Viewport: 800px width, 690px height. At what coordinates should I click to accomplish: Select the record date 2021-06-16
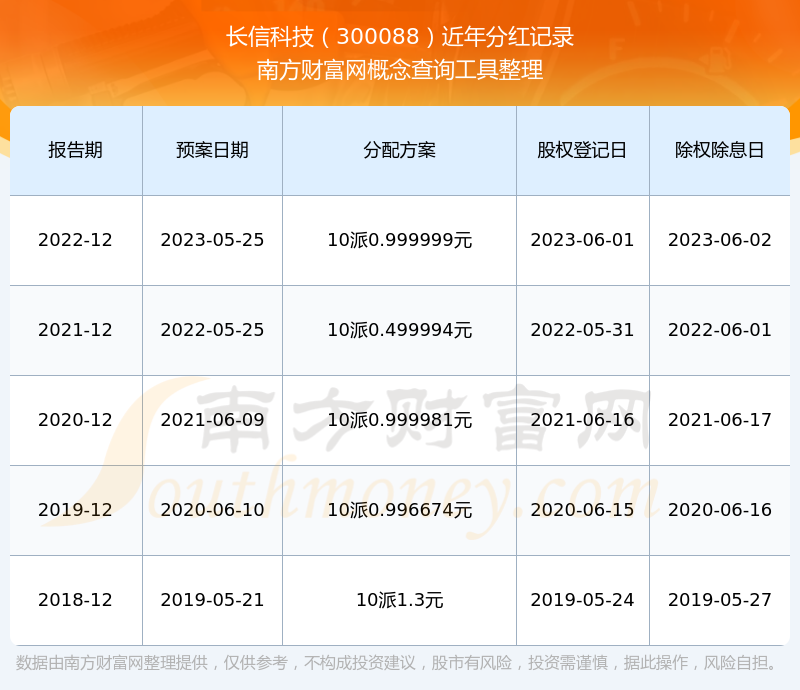582,420
